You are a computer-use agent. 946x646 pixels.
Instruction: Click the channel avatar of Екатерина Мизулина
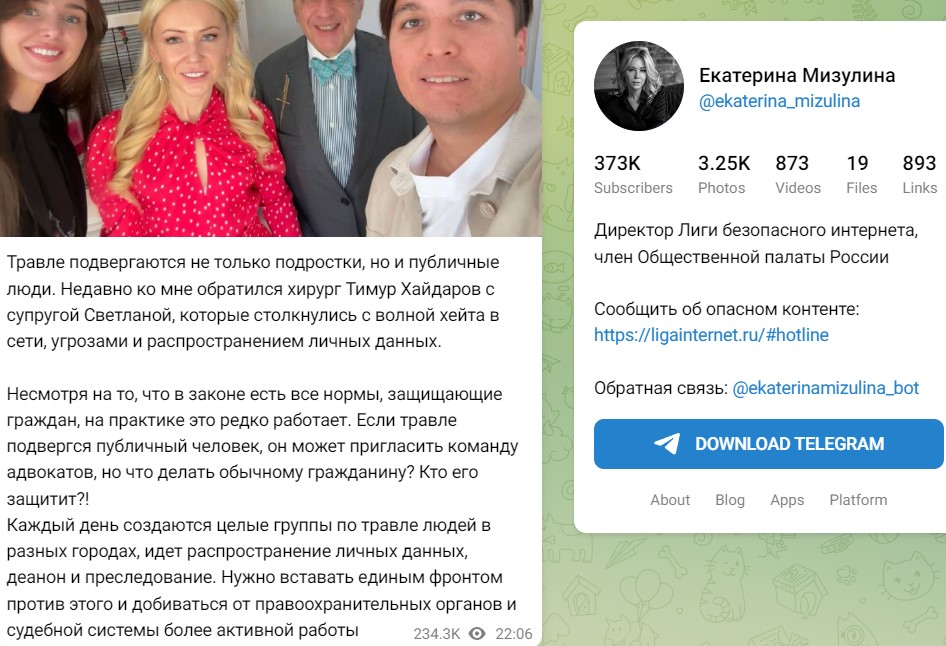pyautogui.click(x=639, y=86)
